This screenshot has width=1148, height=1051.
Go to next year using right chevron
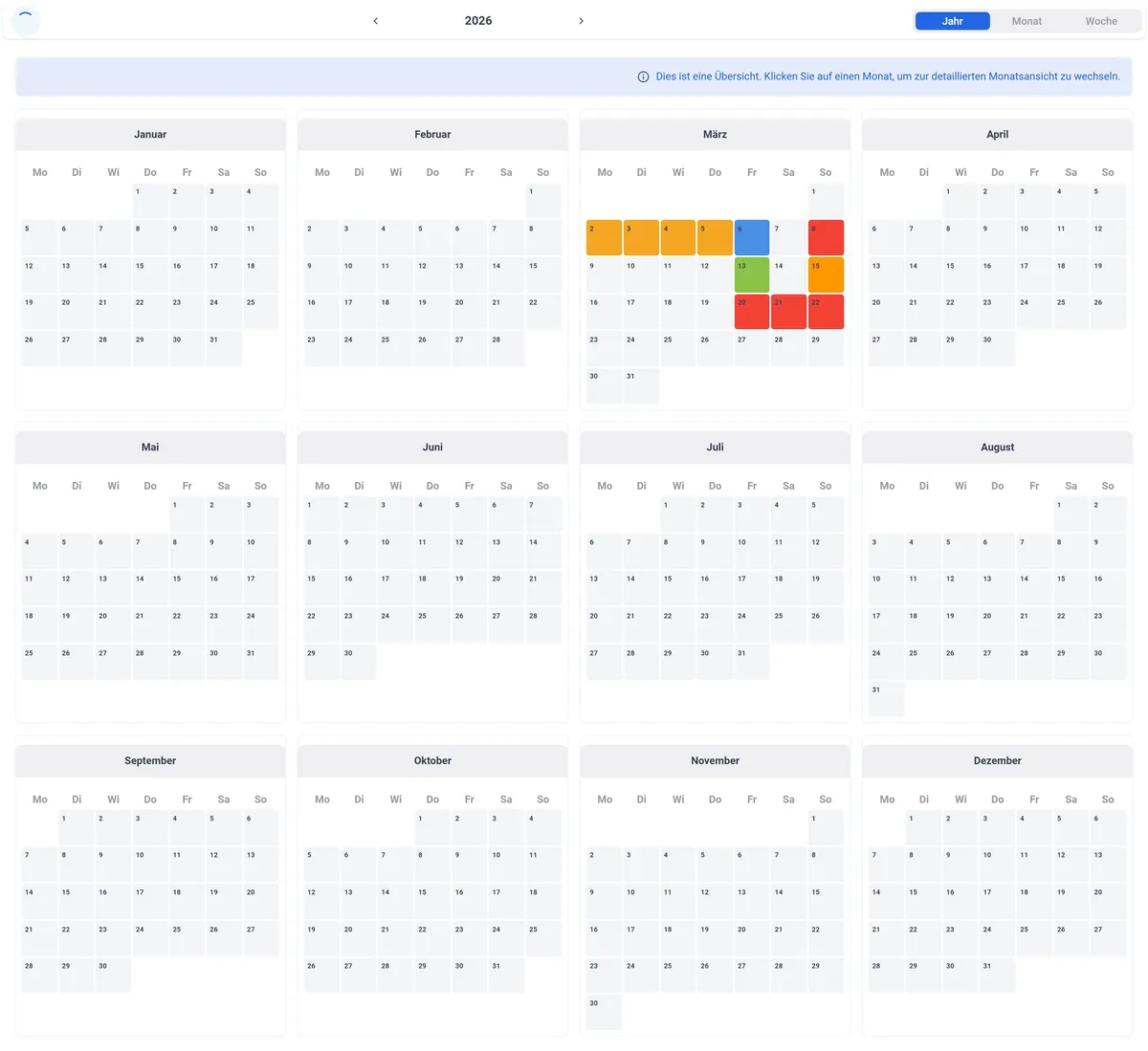coord(581,21)
